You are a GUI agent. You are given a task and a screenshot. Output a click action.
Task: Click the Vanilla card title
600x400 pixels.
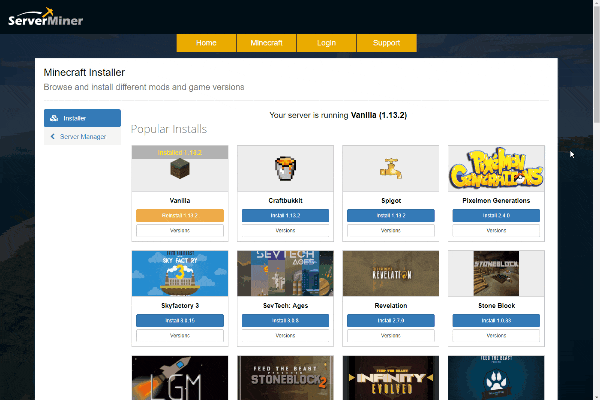coord(180,201)
